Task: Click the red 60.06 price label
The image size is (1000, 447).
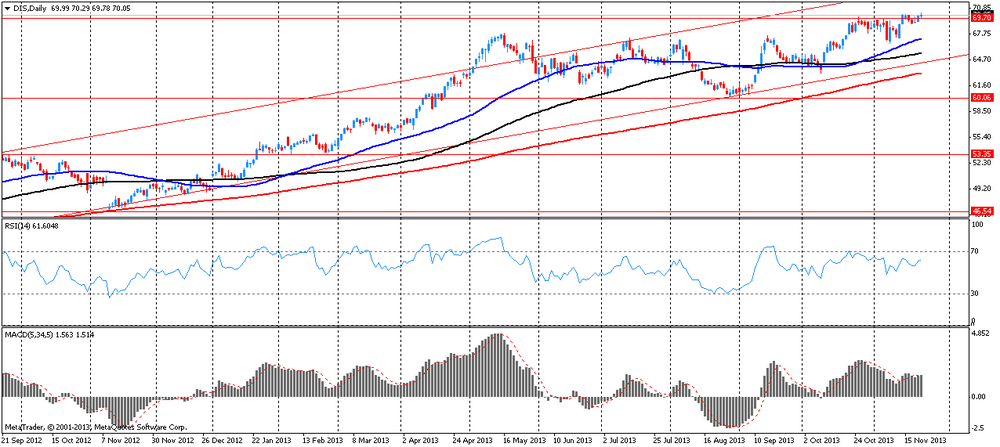Action: (980, 98)
